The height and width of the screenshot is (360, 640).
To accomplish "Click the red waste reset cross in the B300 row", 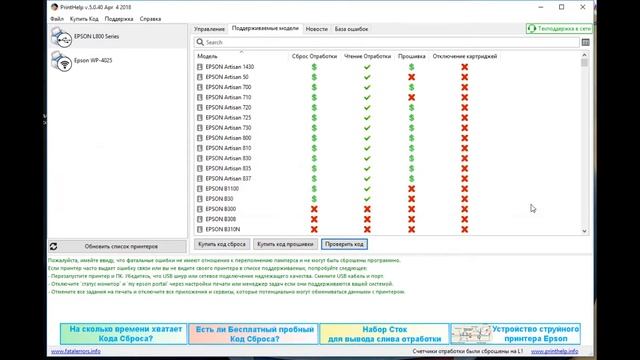I will 314,209.
